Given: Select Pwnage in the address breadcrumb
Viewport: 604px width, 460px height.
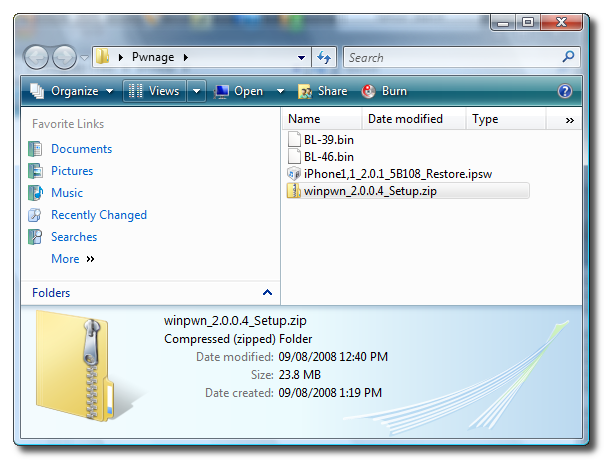Looking at the screenshot, I should coord(153,57).
